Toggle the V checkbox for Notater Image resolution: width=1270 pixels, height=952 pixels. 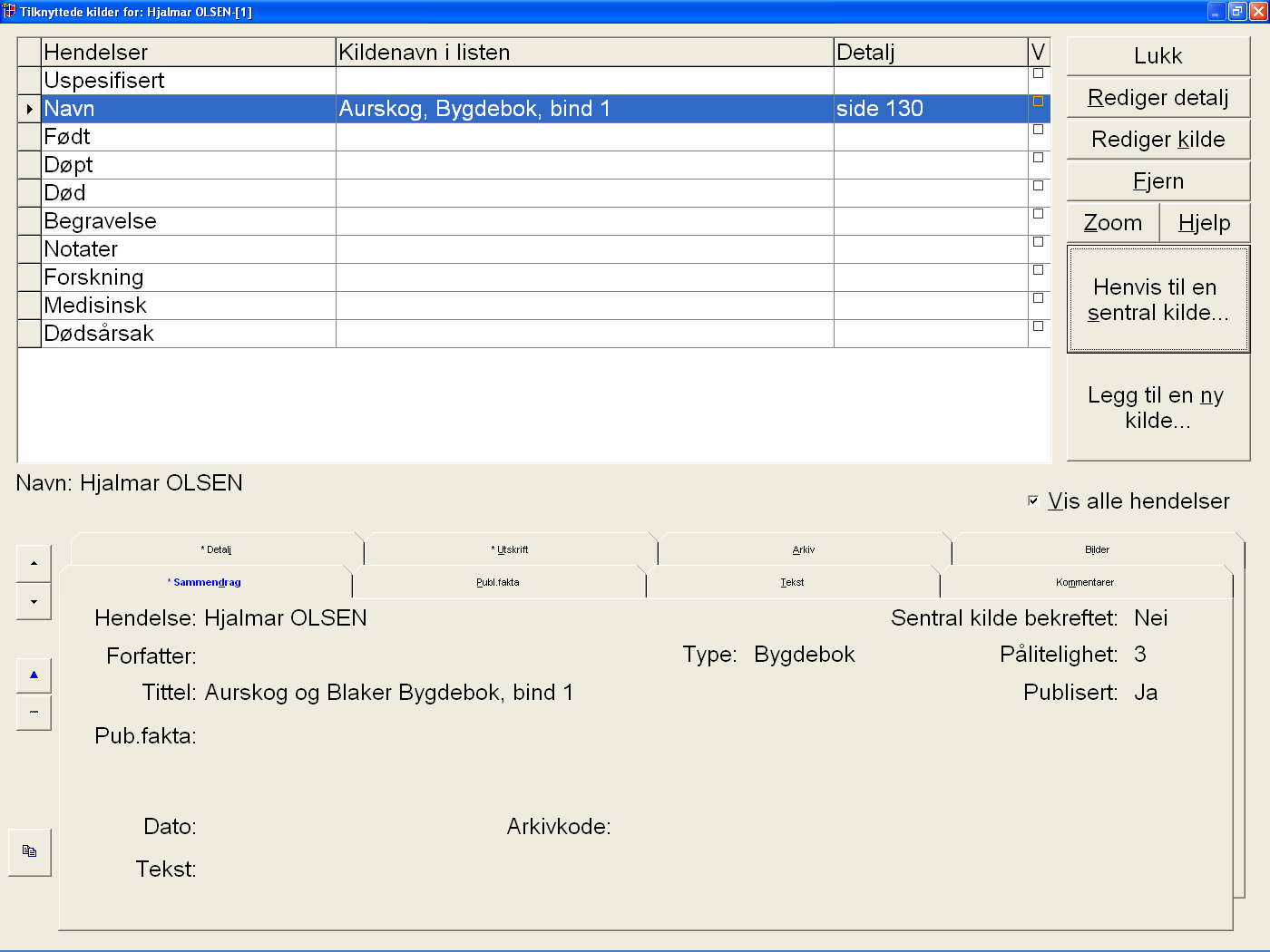(1039, 242)
